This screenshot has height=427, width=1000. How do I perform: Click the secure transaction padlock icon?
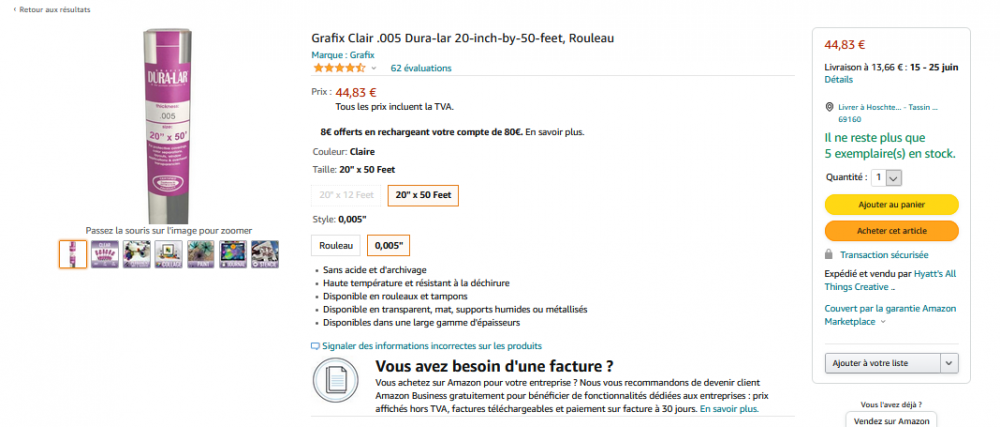coord(829,254)
